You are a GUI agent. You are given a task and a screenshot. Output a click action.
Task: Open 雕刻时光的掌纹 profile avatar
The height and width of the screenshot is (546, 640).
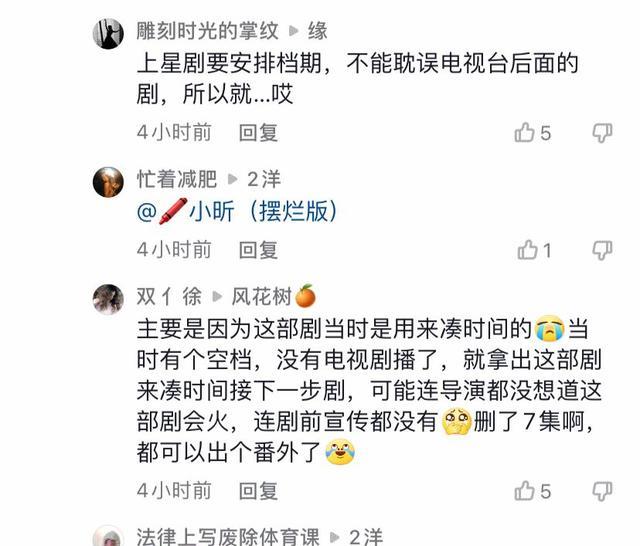pyautogui.click(x=108, y=33)
